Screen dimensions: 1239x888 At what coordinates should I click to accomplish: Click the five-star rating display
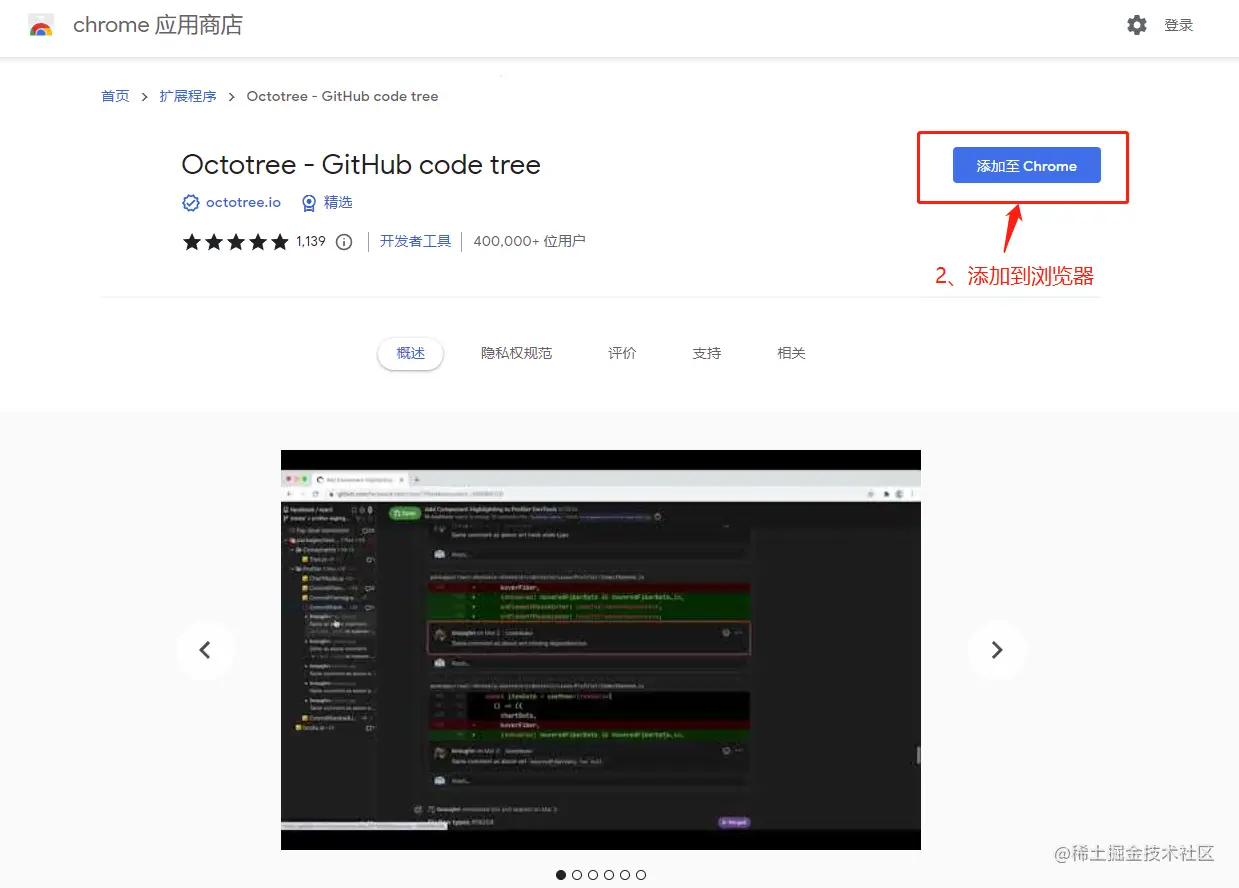click(236, 242)
